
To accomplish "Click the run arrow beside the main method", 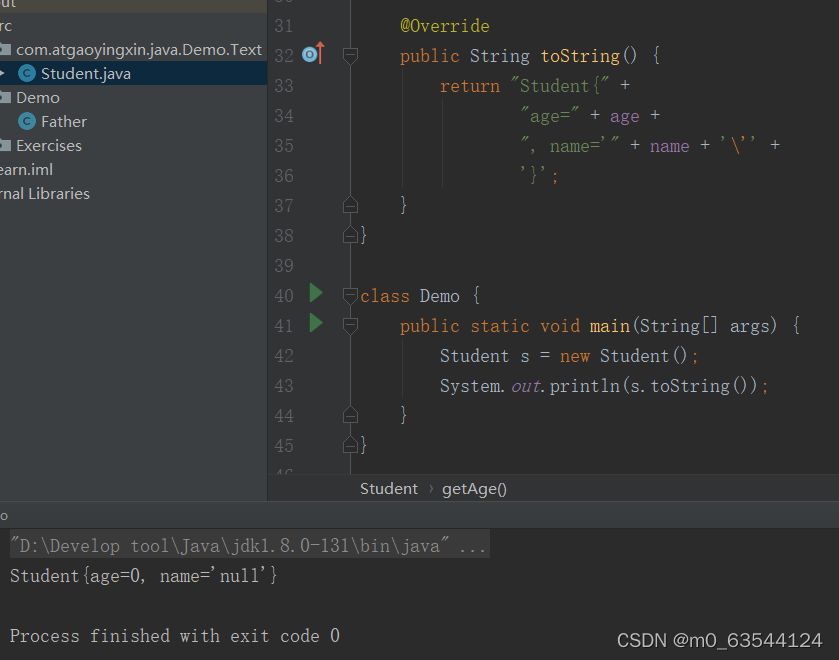I will point(315,320).
